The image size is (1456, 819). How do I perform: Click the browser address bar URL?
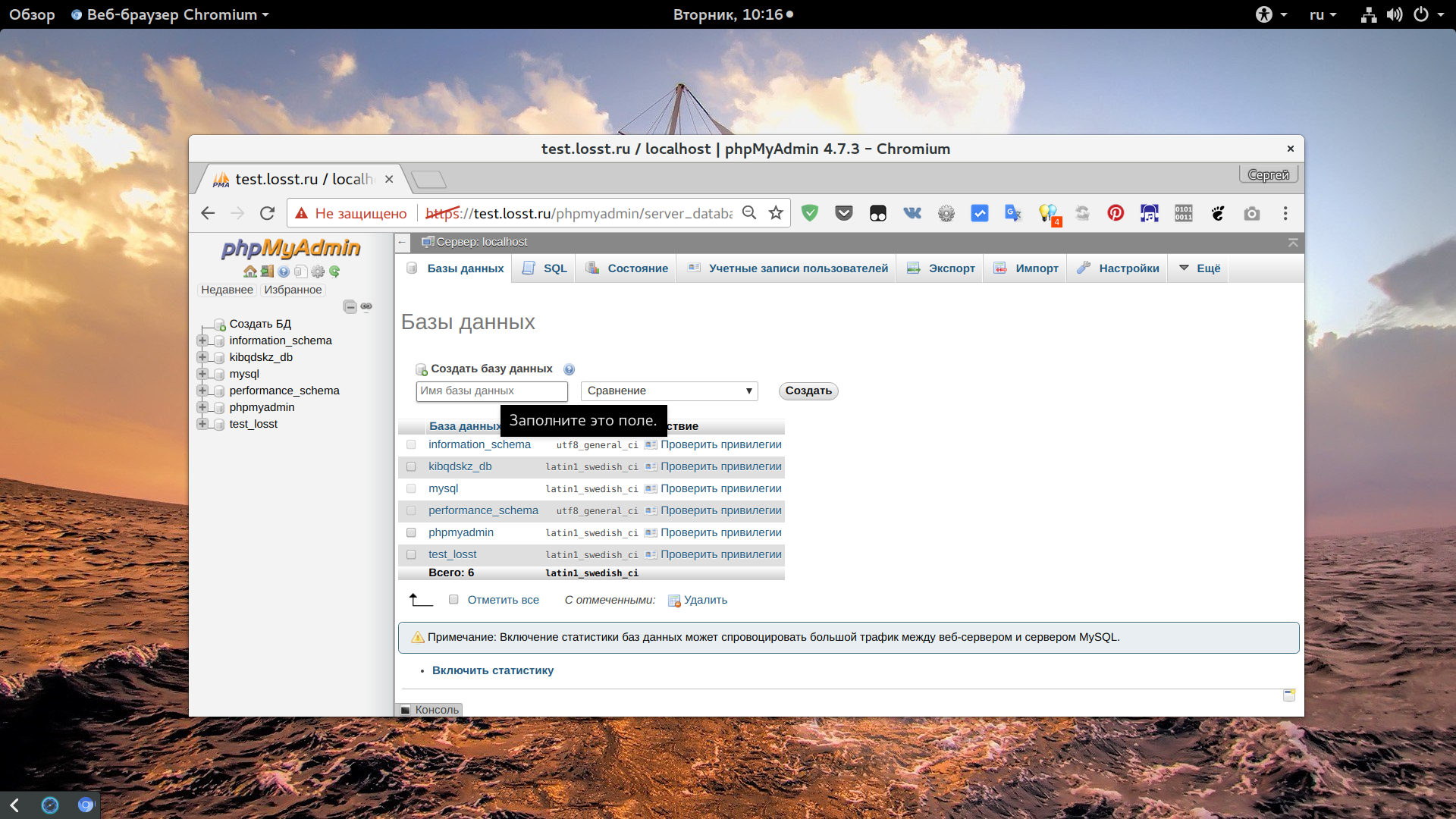pos(579,213)
